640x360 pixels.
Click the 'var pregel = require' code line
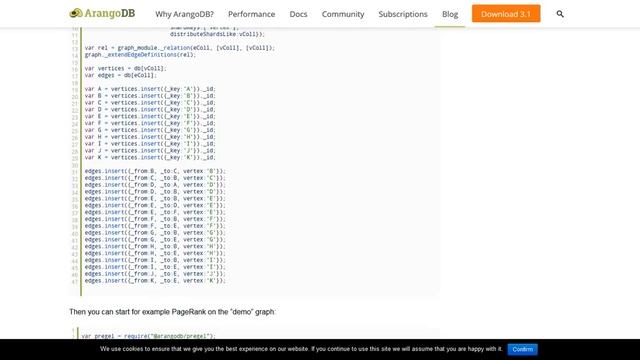tap(148, 336)
